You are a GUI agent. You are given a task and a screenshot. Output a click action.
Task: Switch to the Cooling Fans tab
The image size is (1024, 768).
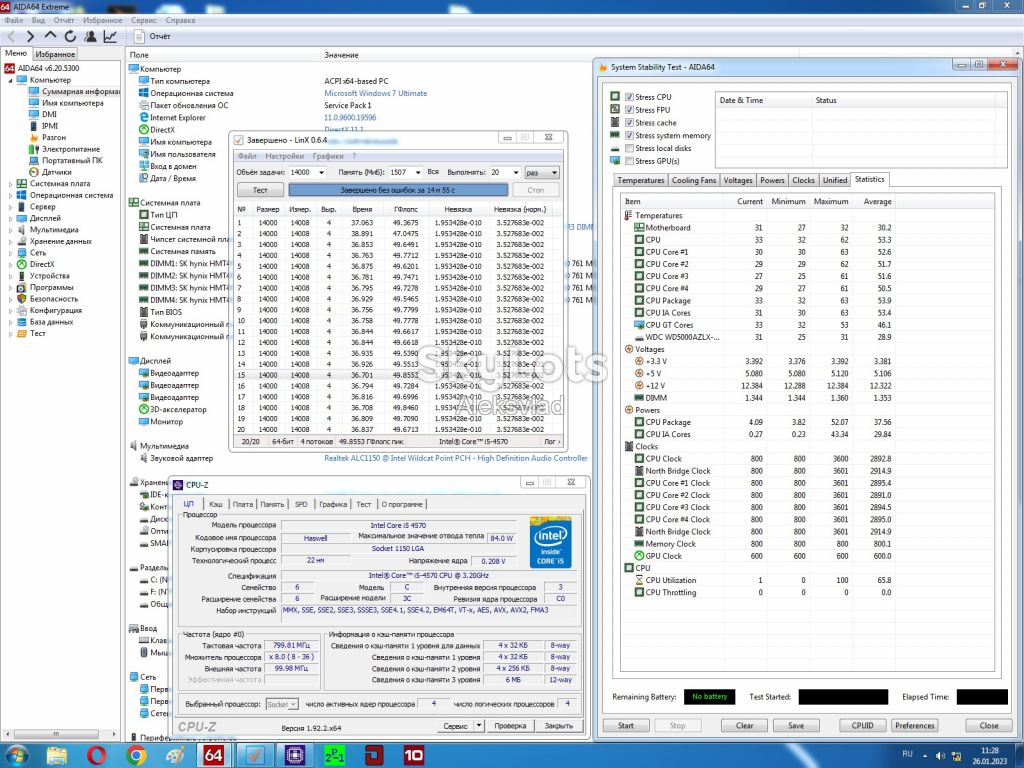pyautogui.click(x=694, y=180)
